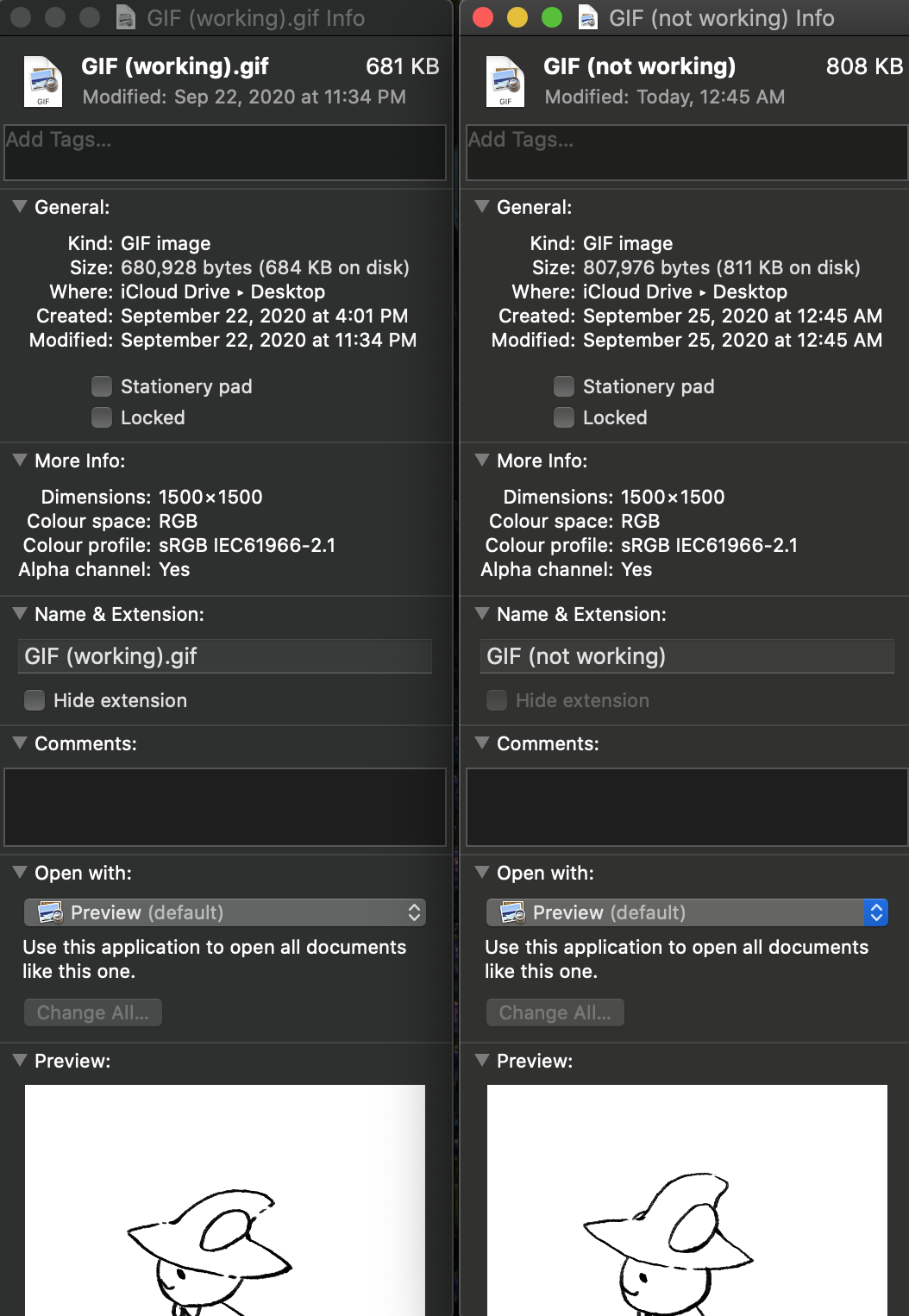909x1316 pixels.
Task: Lock the GIF (not working) file
Action: coord(563,417)
